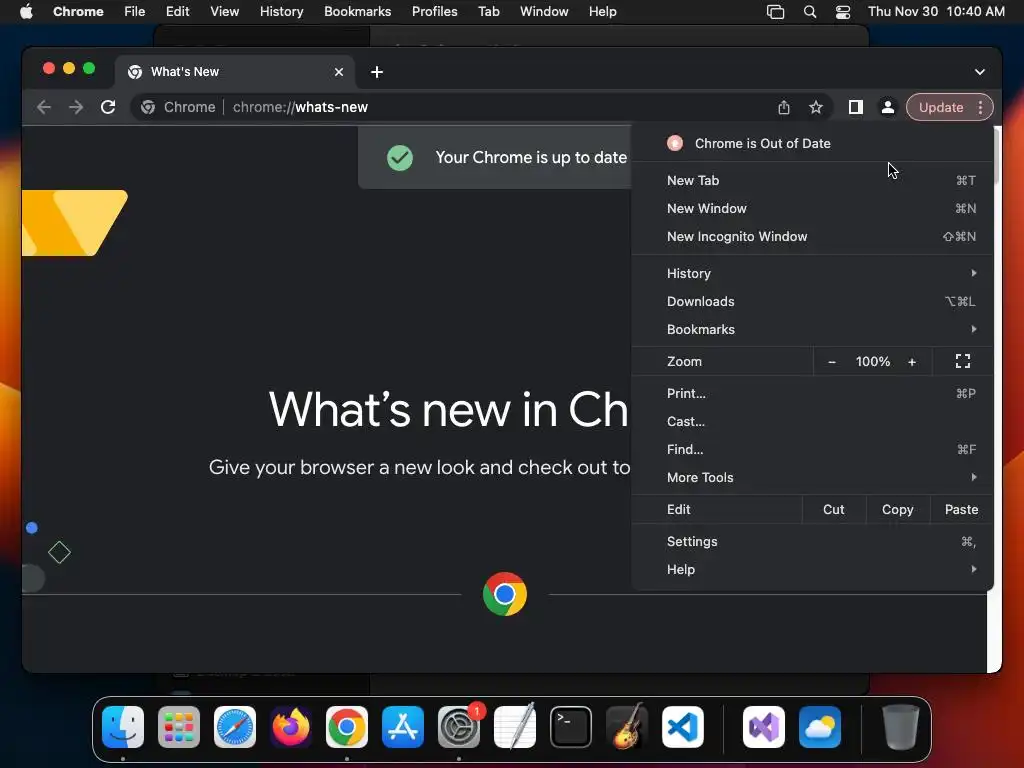Open the Apple menu
This screenshot has width=1024, height=768.
(26, 12)
